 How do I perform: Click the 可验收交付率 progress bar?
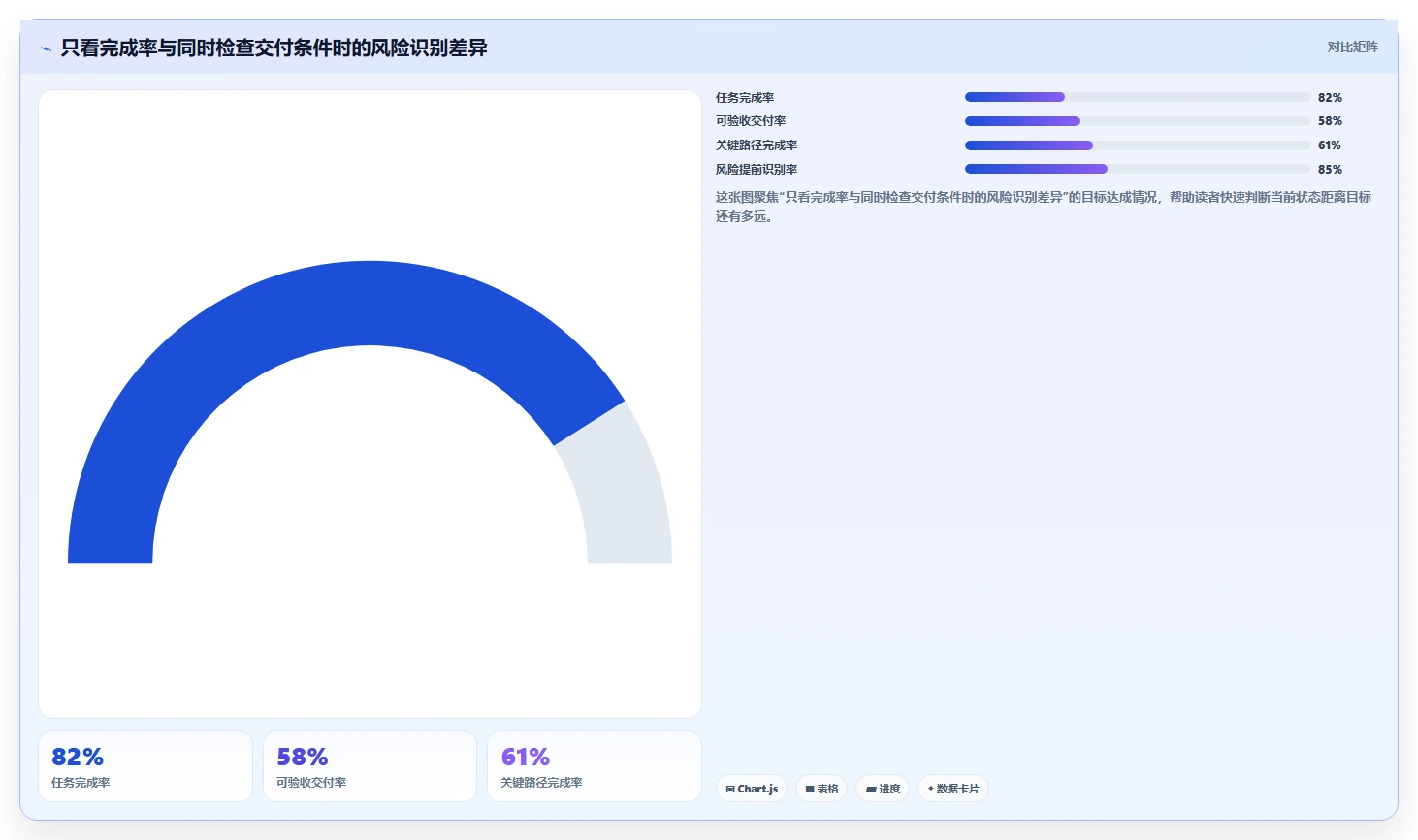point(1137,121)
